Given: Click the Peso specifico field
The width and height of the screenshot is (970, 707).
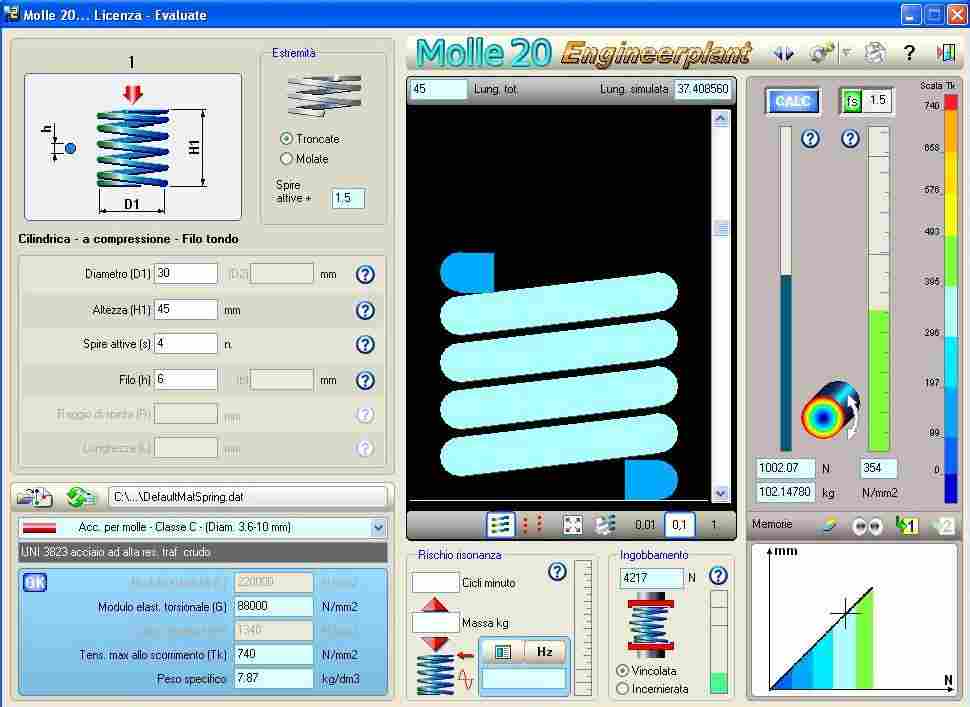Looking at the screenshot, I should pos(273,679).
